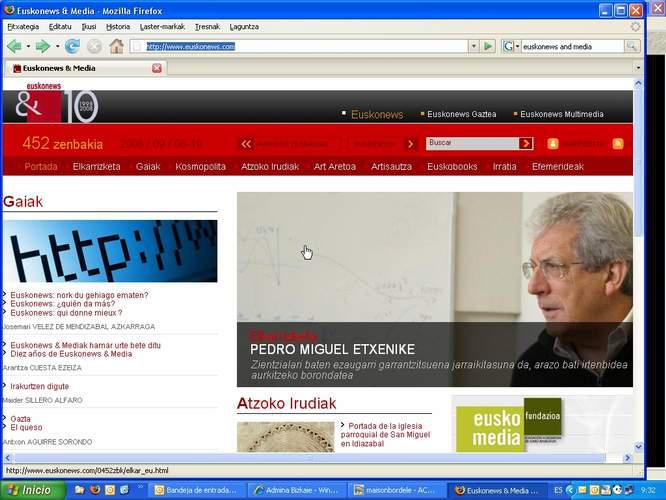Open the folder icon in the quick launch bar
This screenshot has height=500, width=666.
[79, 490]
